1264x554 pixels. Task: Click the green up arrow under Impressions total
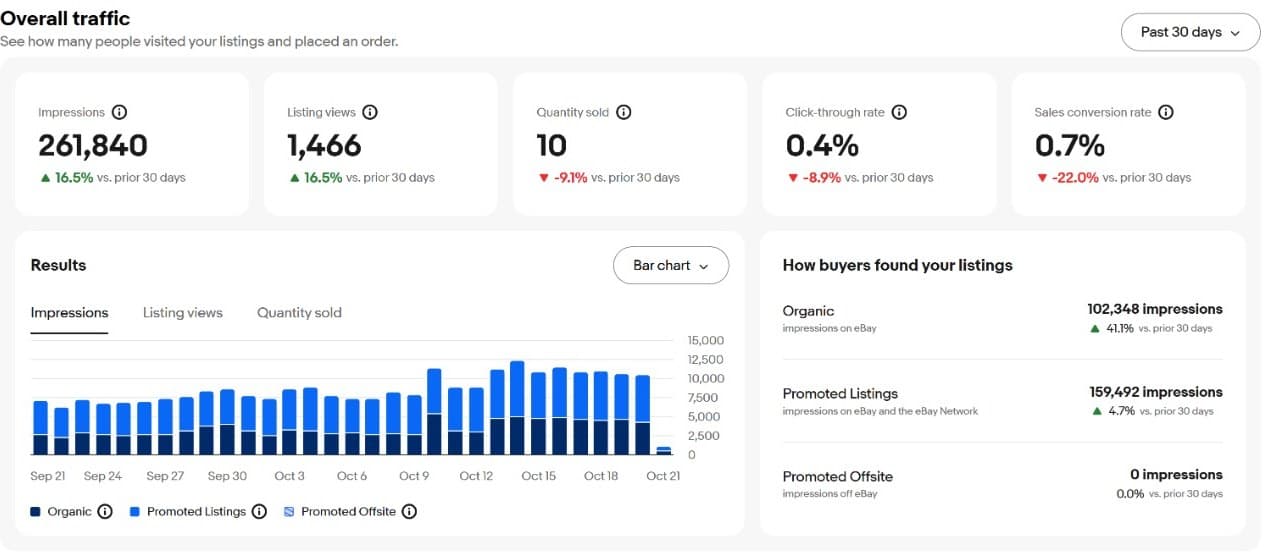44,178
